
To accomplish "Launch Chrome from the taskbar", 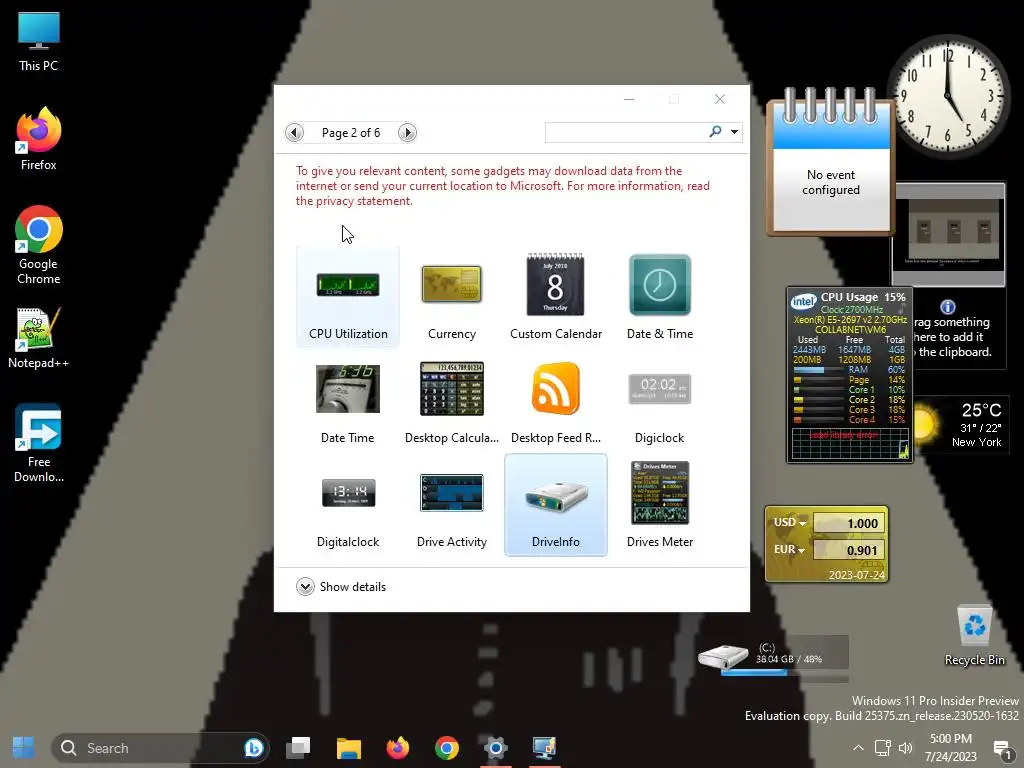I will click(447, 748).
